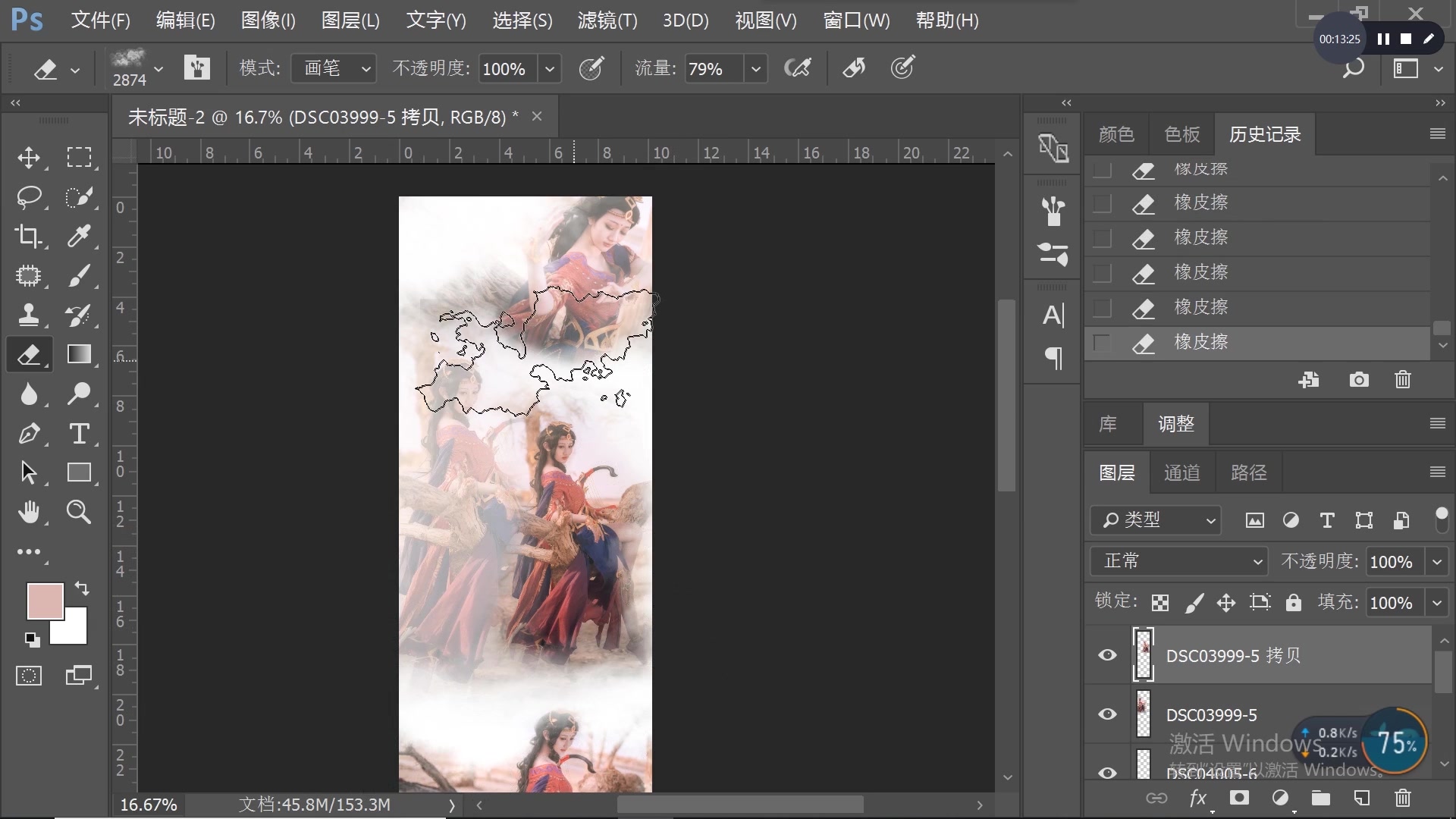Select the Gradient tool

click(x=79, y=354)
